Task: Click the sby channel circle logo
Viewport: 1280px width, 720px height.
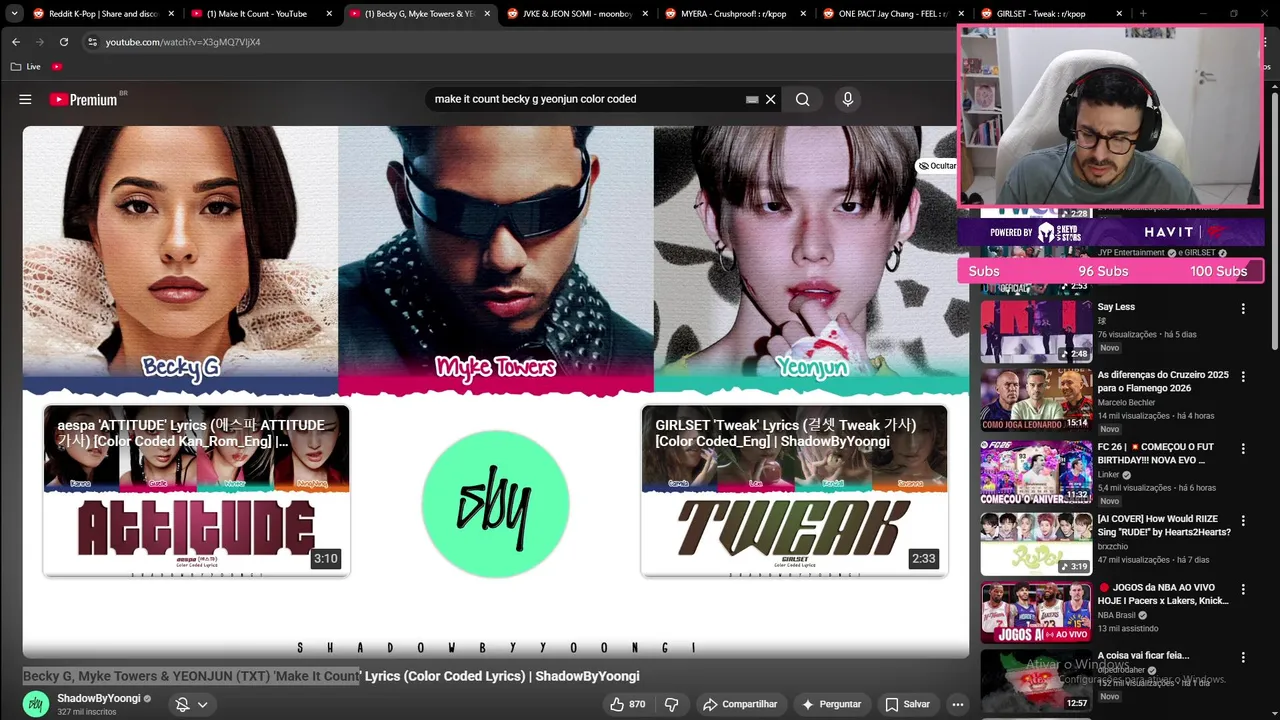Action: [496, 504]
